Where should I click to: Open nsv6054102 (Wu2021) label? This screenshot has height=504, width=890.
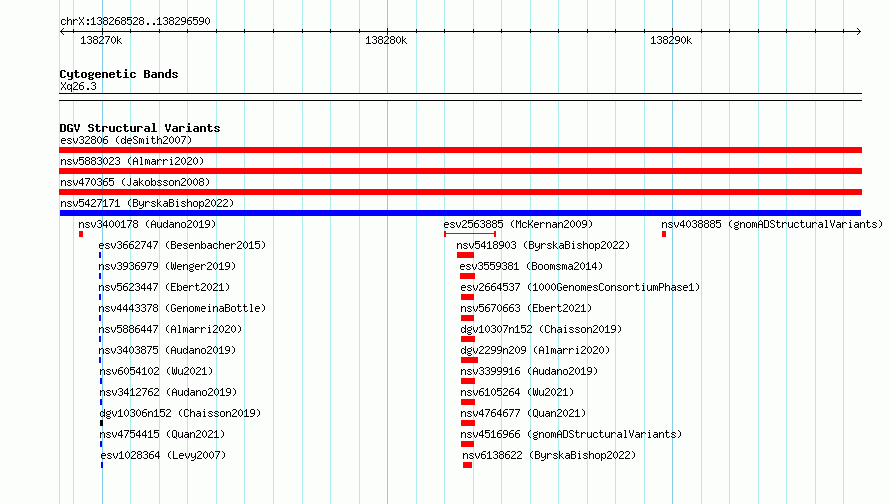(156, 371)
